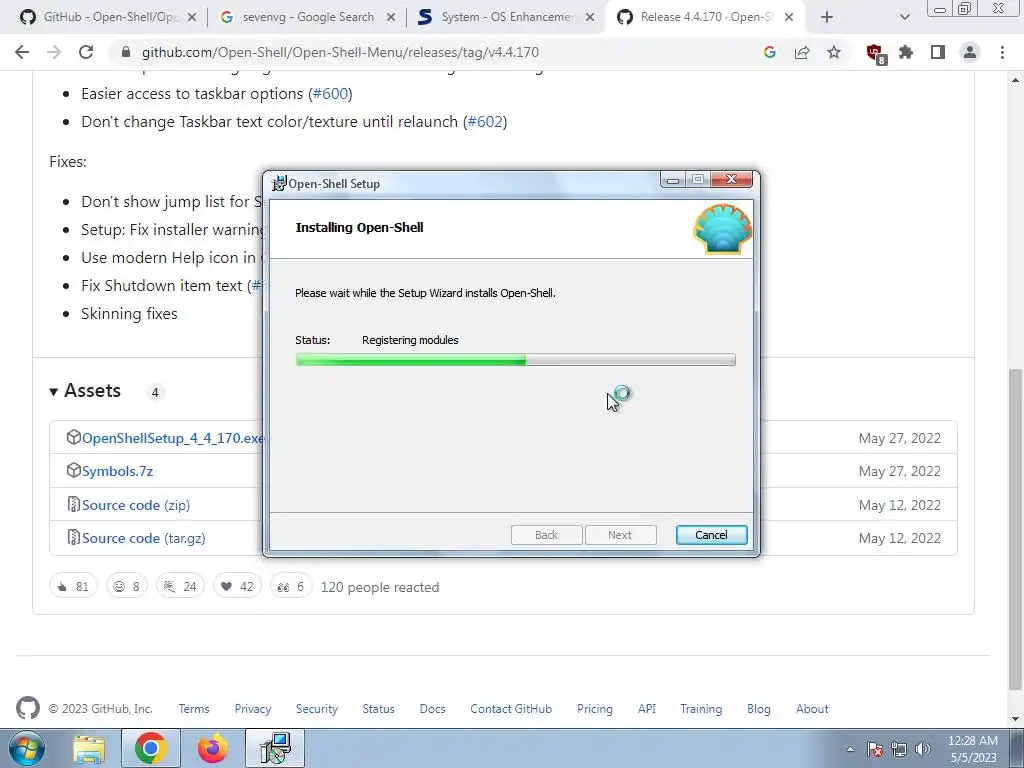Open the installer icon on taskbar
The image size is (1024, 768).
pyautogui.click(x=275, y=748)
